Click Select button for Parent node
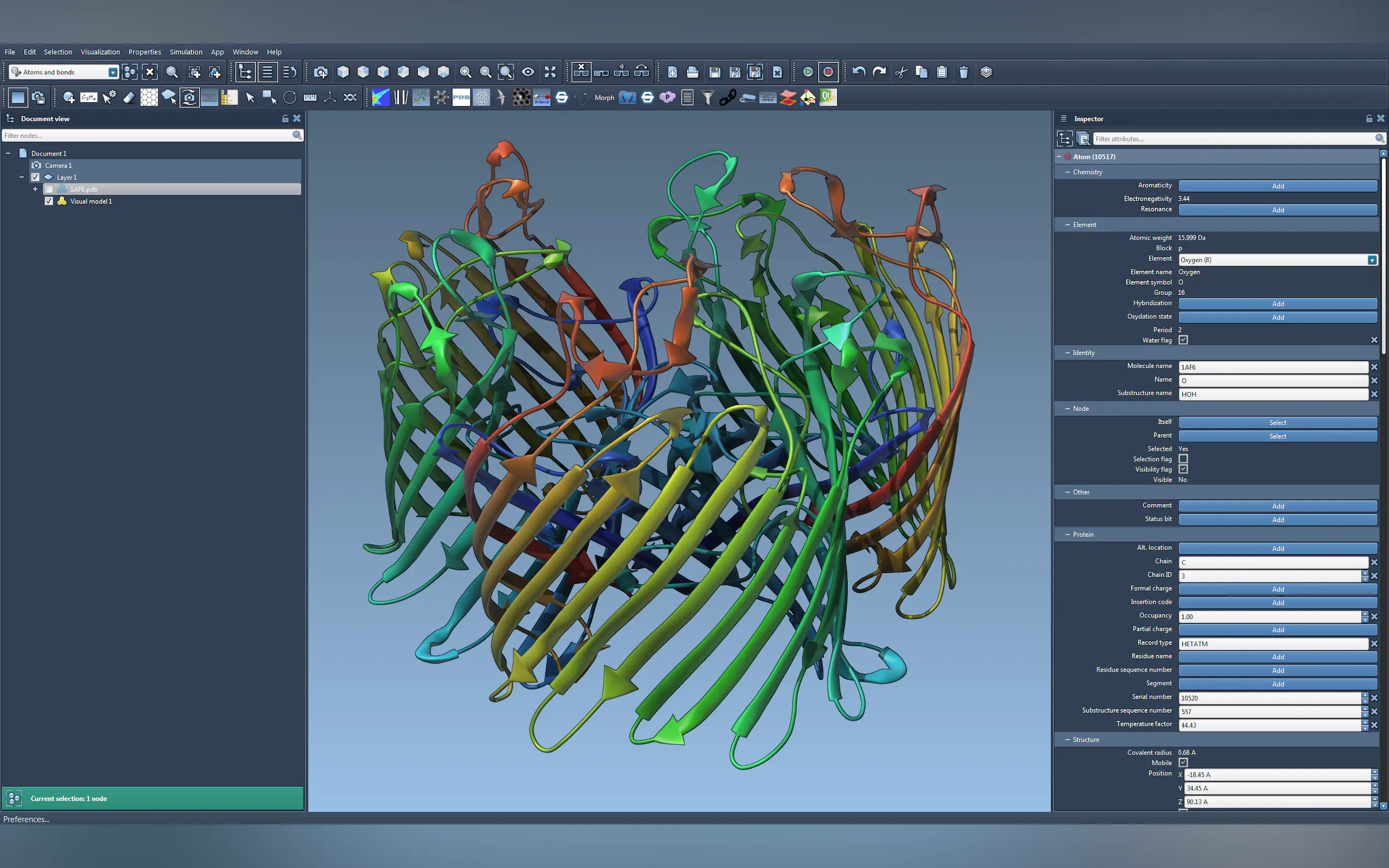Image resolution: width=1389 pixels, height=868 pixels. 1277,436
